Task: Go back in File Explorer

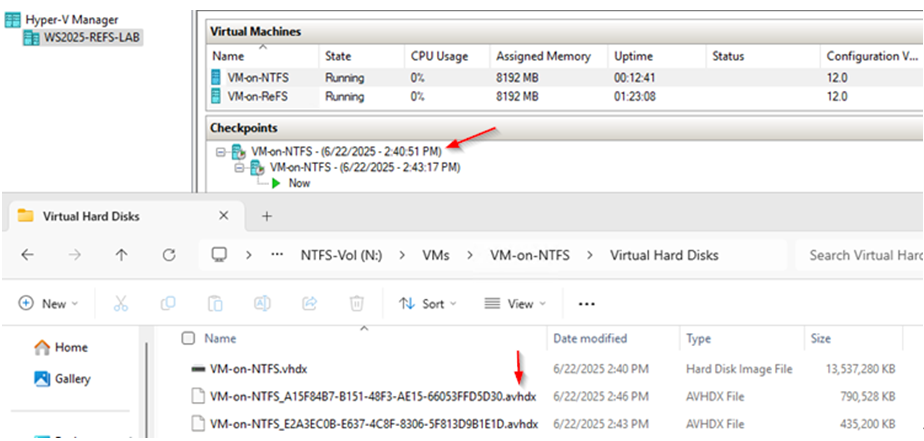Action: click(27, 255)
